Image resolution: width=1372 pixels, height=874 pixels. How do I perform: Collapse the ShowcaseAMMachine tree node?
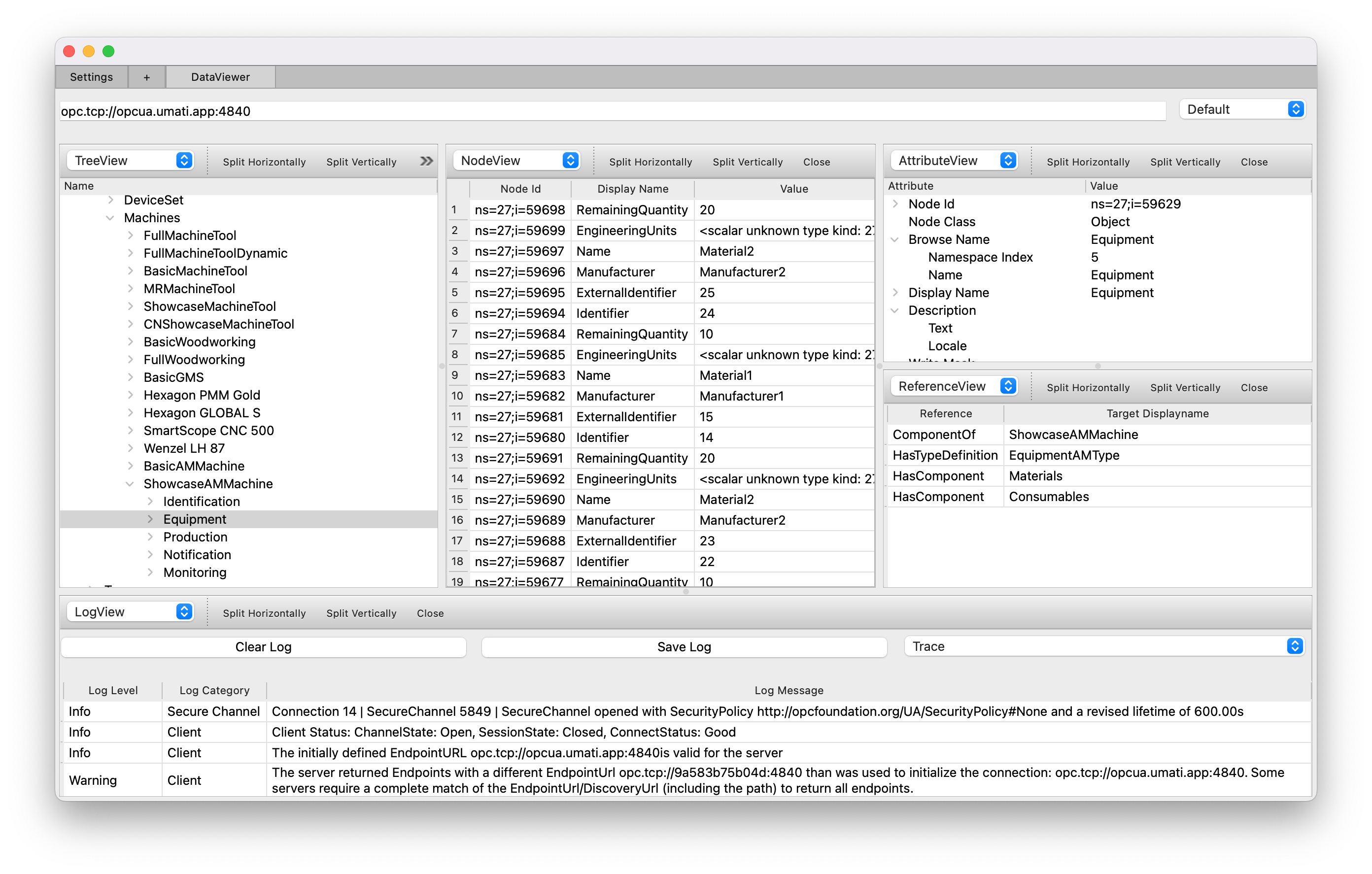pos(130,484)
